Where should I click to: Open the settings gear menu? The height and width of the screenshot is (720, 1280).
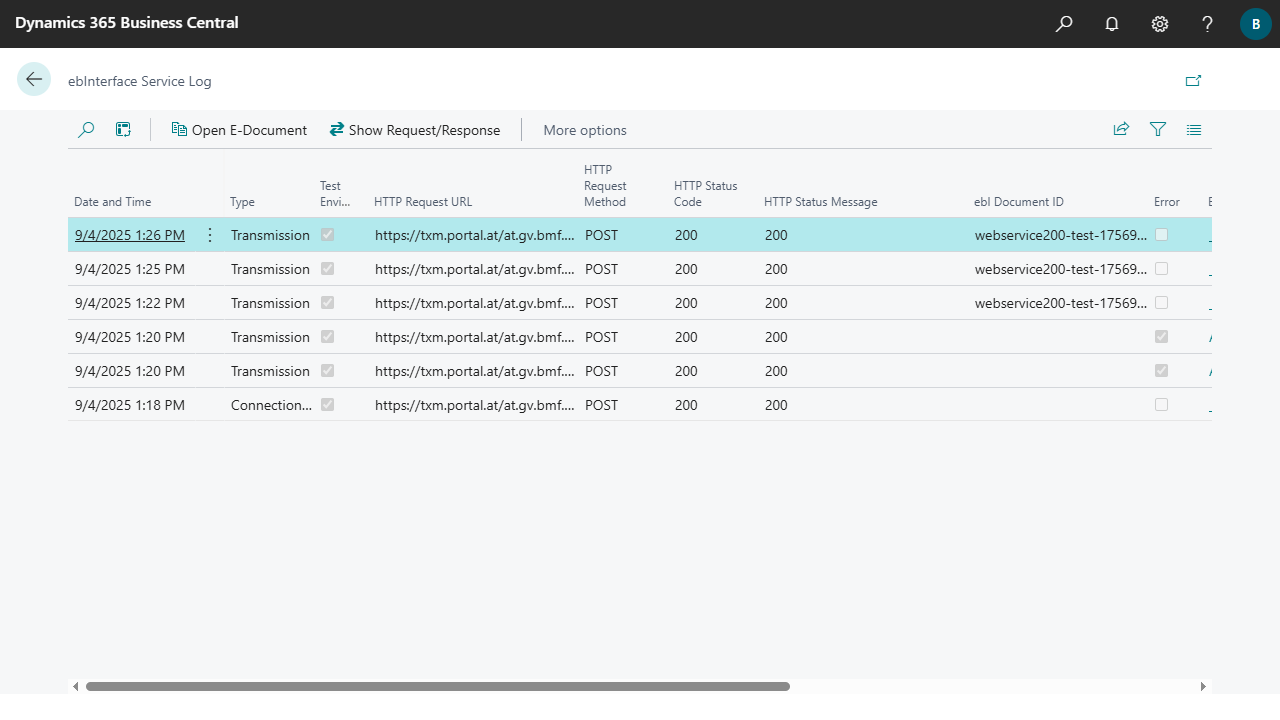point(1160,24)
